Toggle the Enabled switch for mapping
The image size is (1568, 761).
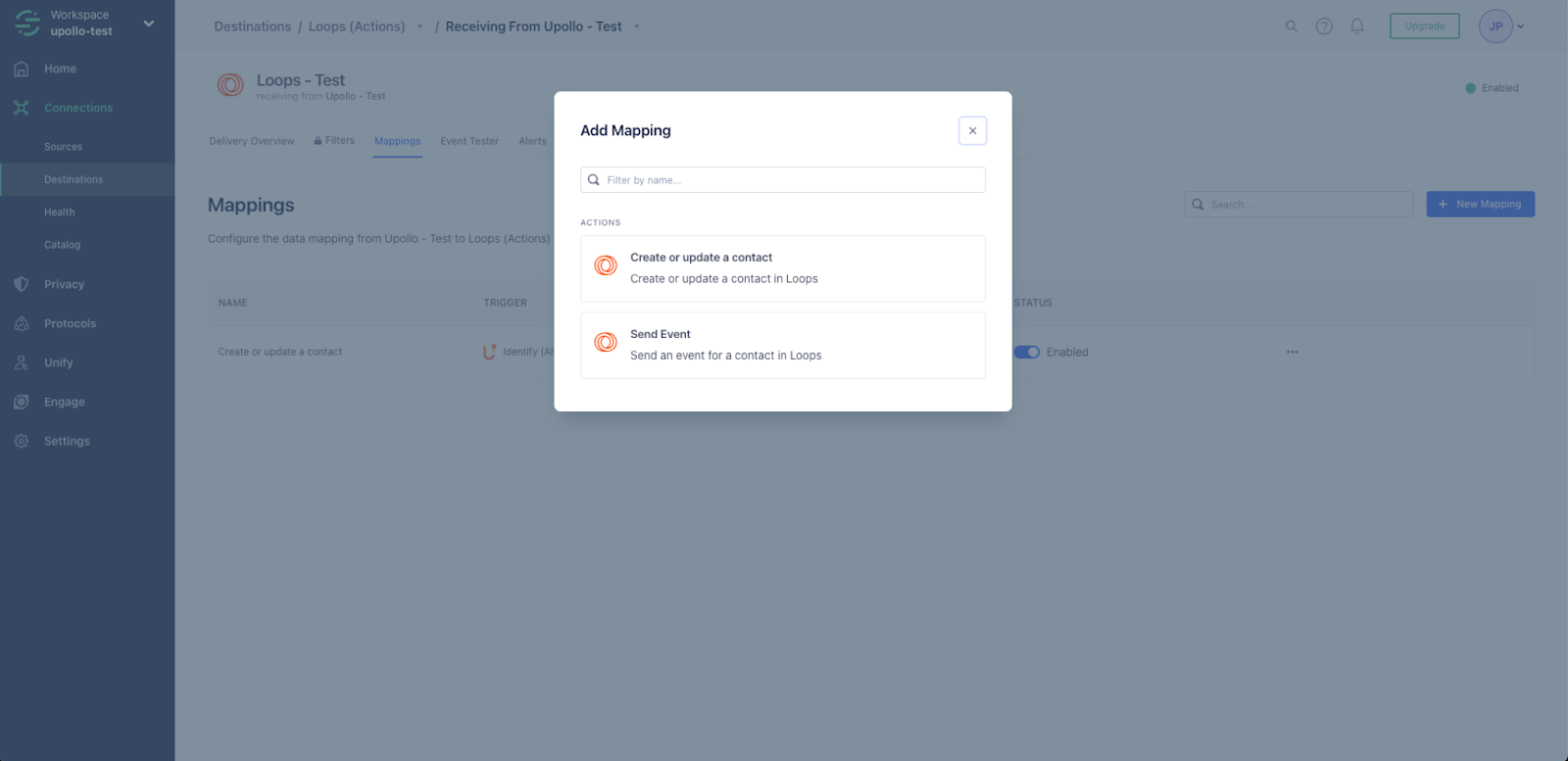1027,352
